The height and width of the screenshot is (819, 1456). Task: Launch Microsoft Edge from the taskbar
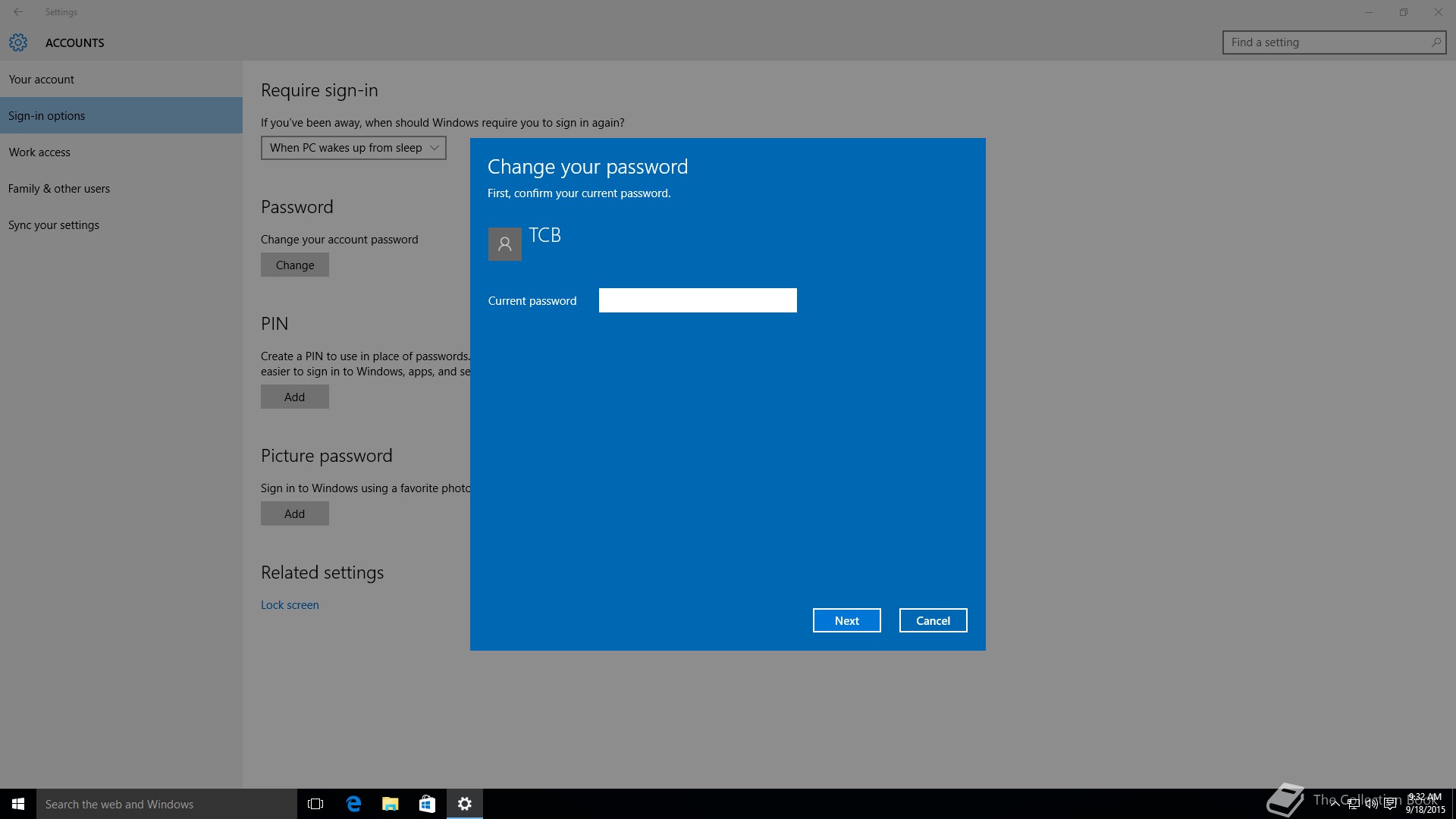pyautogui.click(x=353, y=804)
